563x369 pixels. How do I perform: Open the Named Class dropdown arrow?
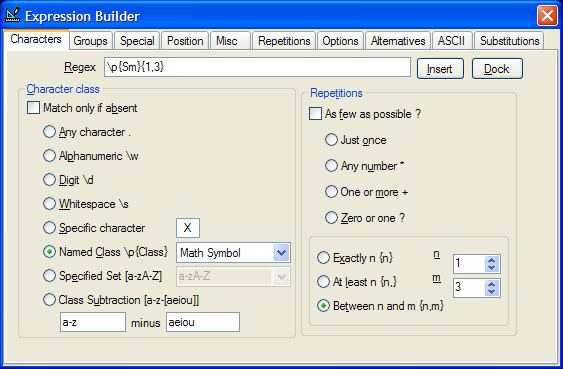point(282,253)
